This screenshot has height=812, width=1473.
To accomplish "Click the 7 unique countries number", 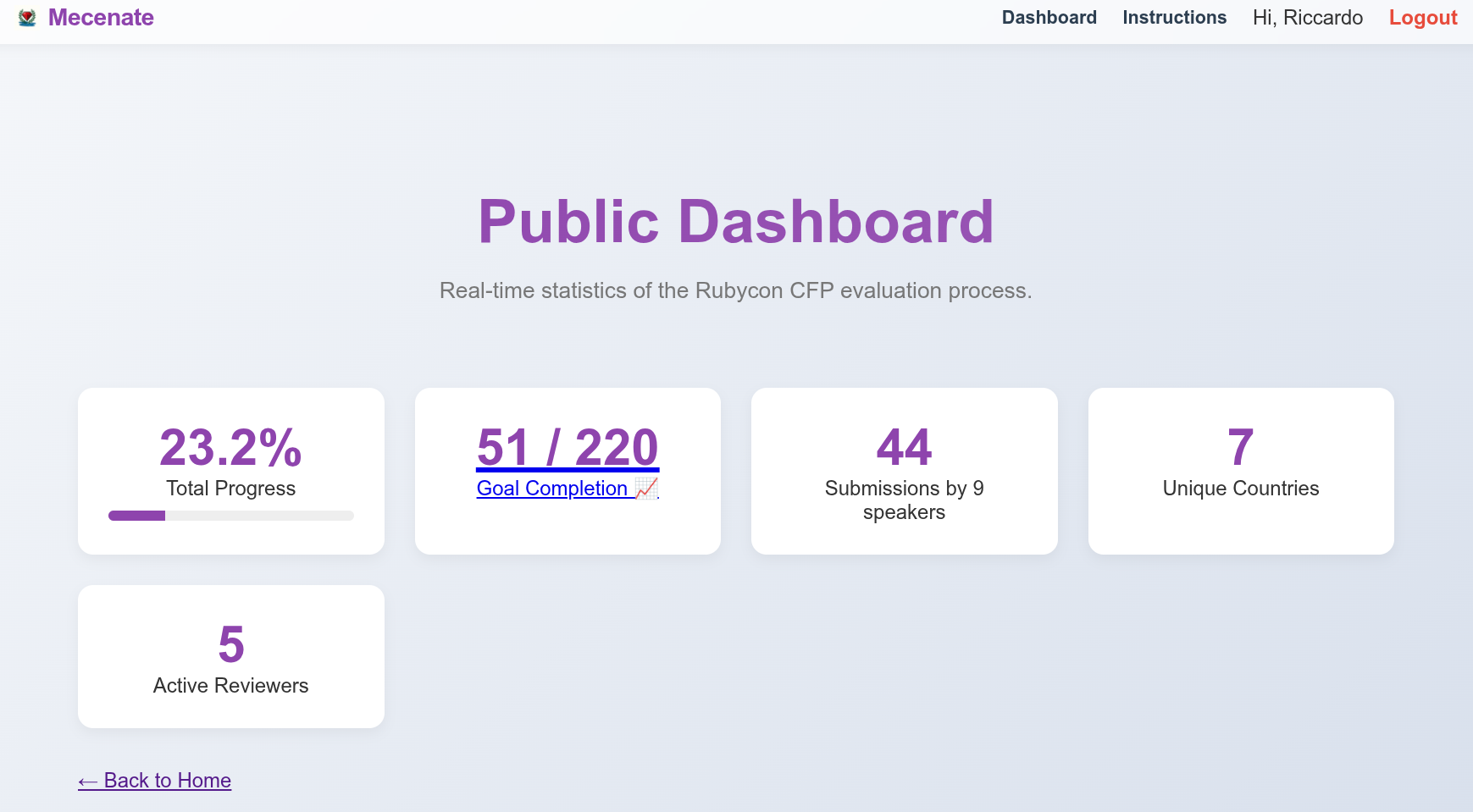I will point(1240,447).
